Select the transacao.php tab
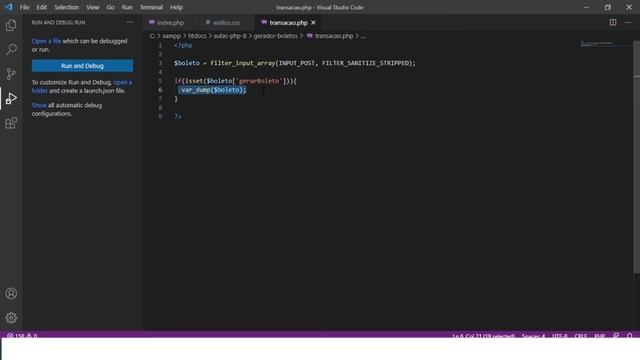 (288, 23)
